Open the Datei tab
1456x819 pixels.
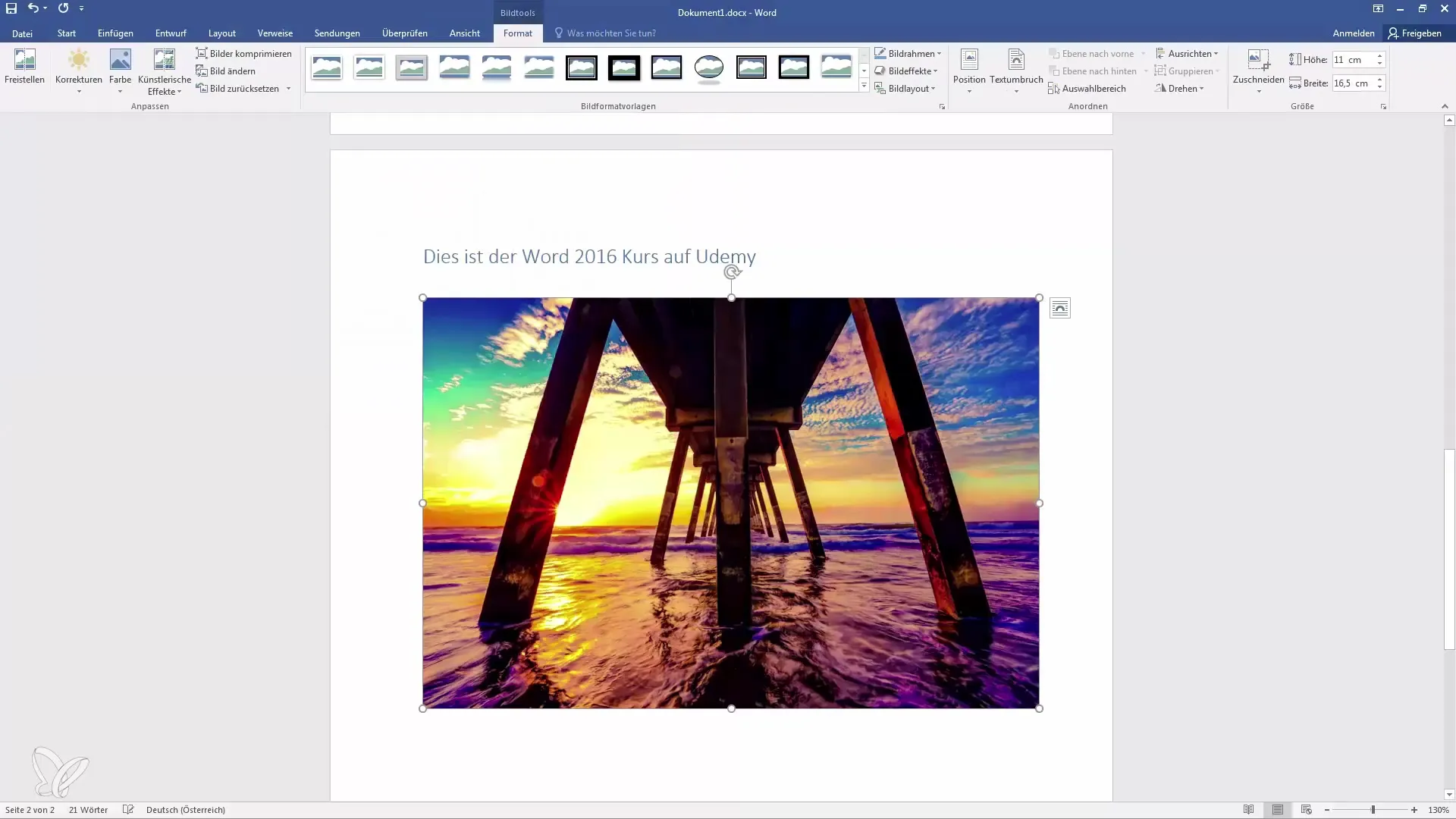22,33
